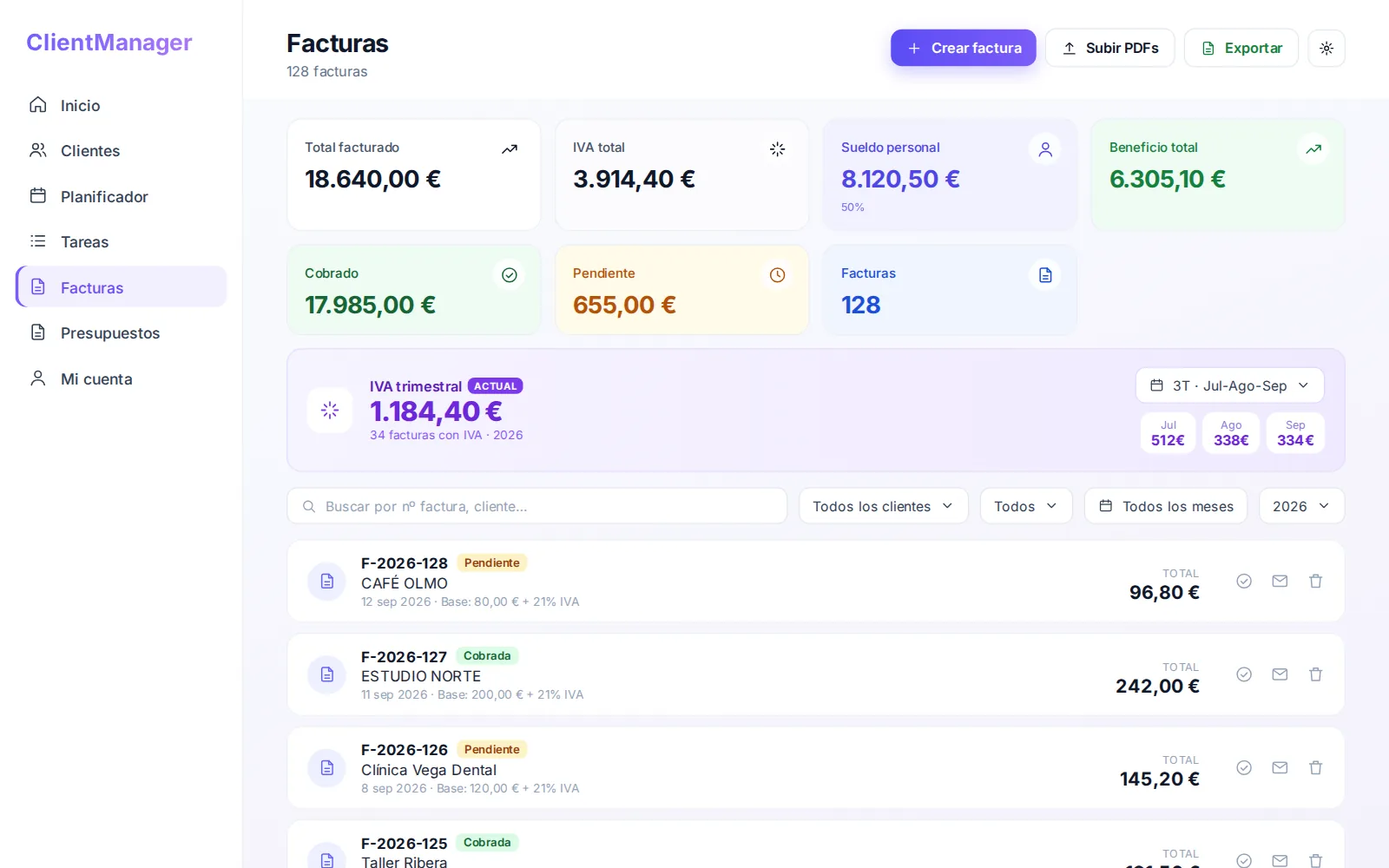
Task: Go to Inicio in the sidebar
Action: [122, 105]
